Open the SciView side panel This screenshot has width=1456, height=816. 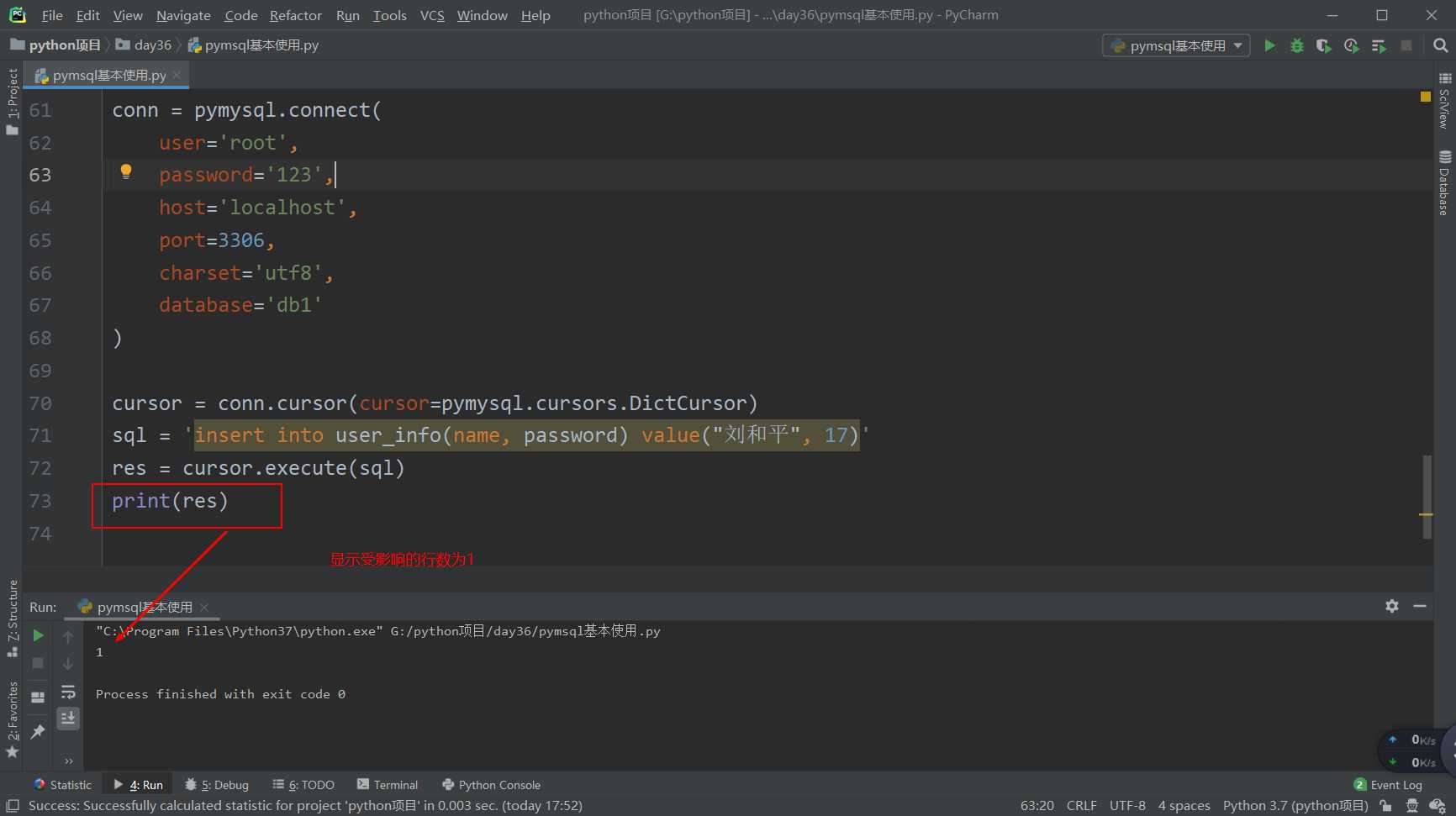[1444, 101]
